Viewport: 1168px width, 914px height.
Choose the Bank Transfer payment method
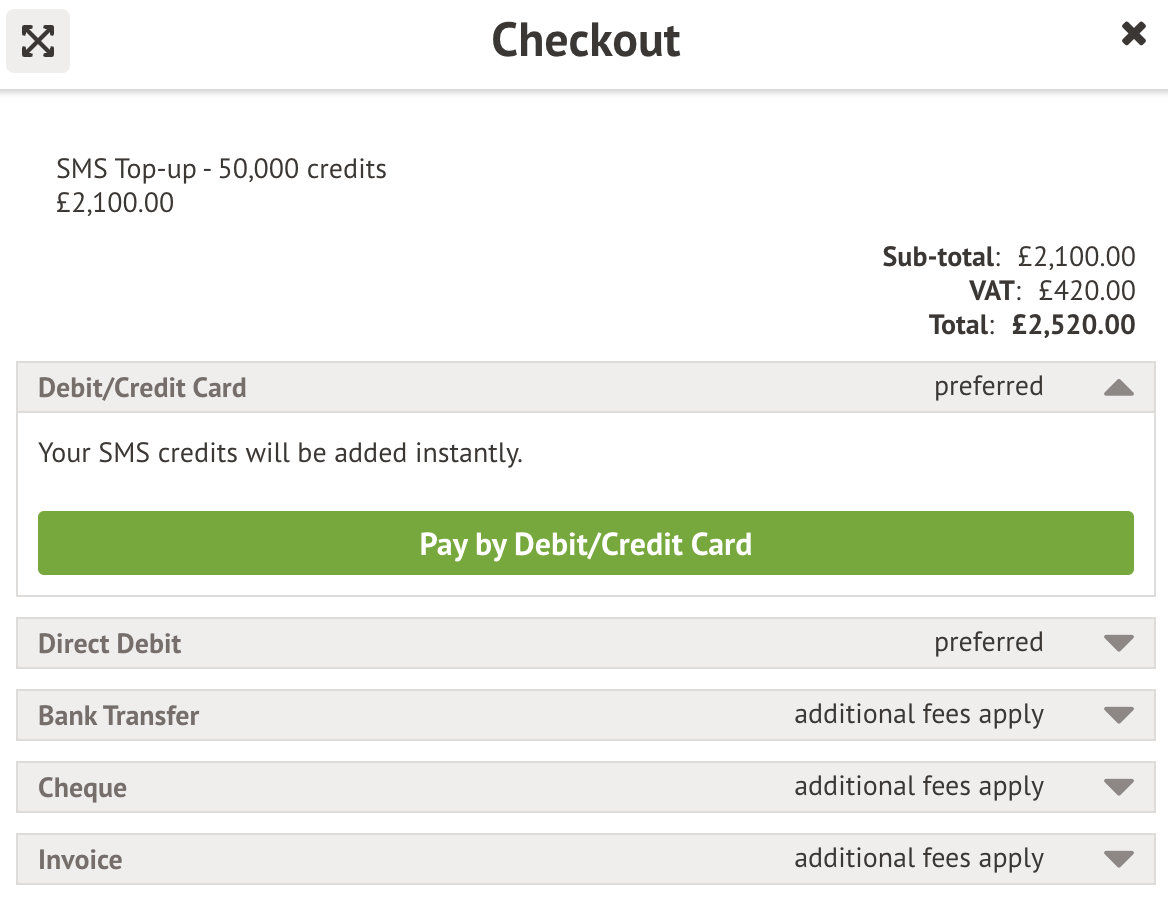[x=119, y=716]
